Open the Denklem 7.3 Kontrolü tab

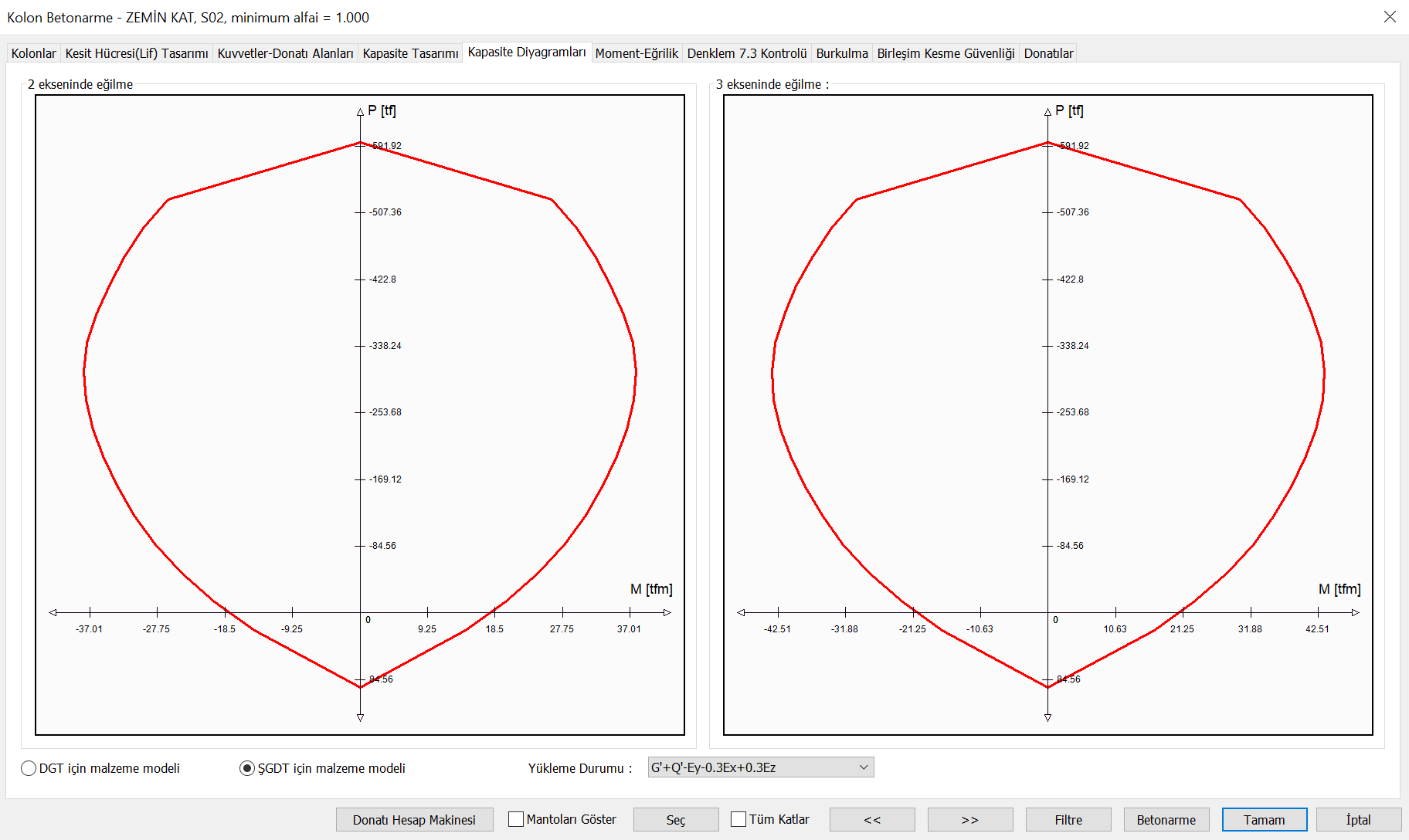click(746, 53)
